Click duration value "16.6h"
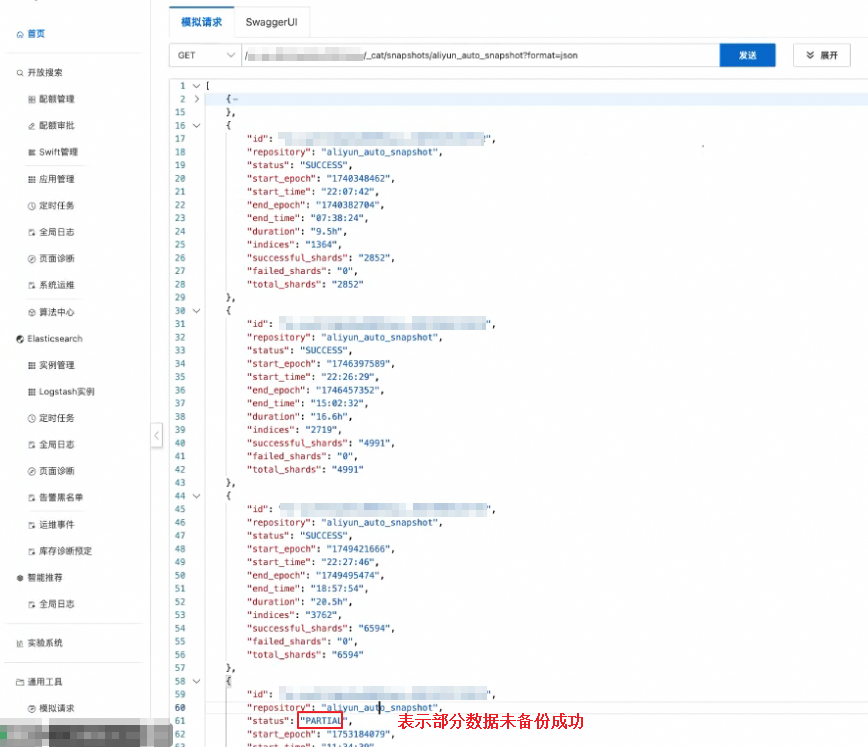Image resolution: width=868 pixels, height=747 pixels. pos(328,416)
